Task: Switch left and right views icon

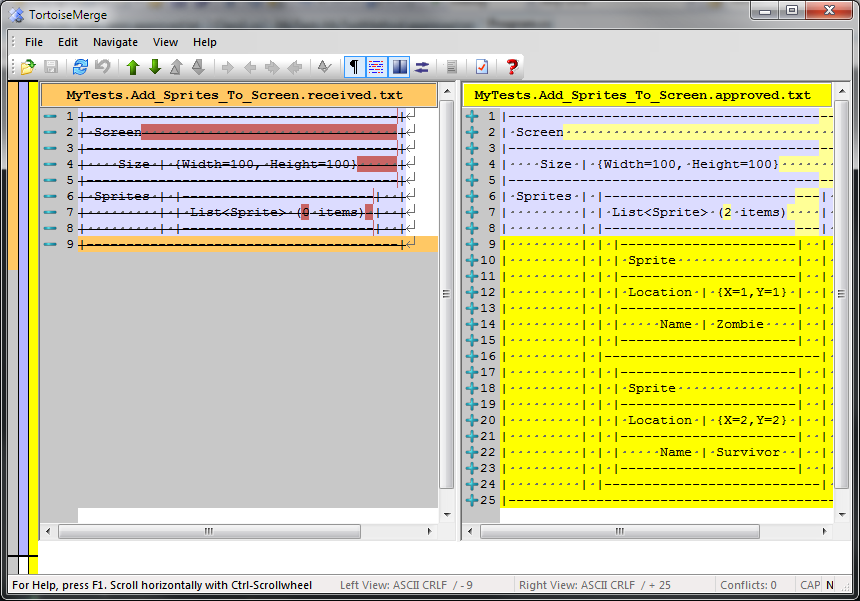Action: [422, 67]
